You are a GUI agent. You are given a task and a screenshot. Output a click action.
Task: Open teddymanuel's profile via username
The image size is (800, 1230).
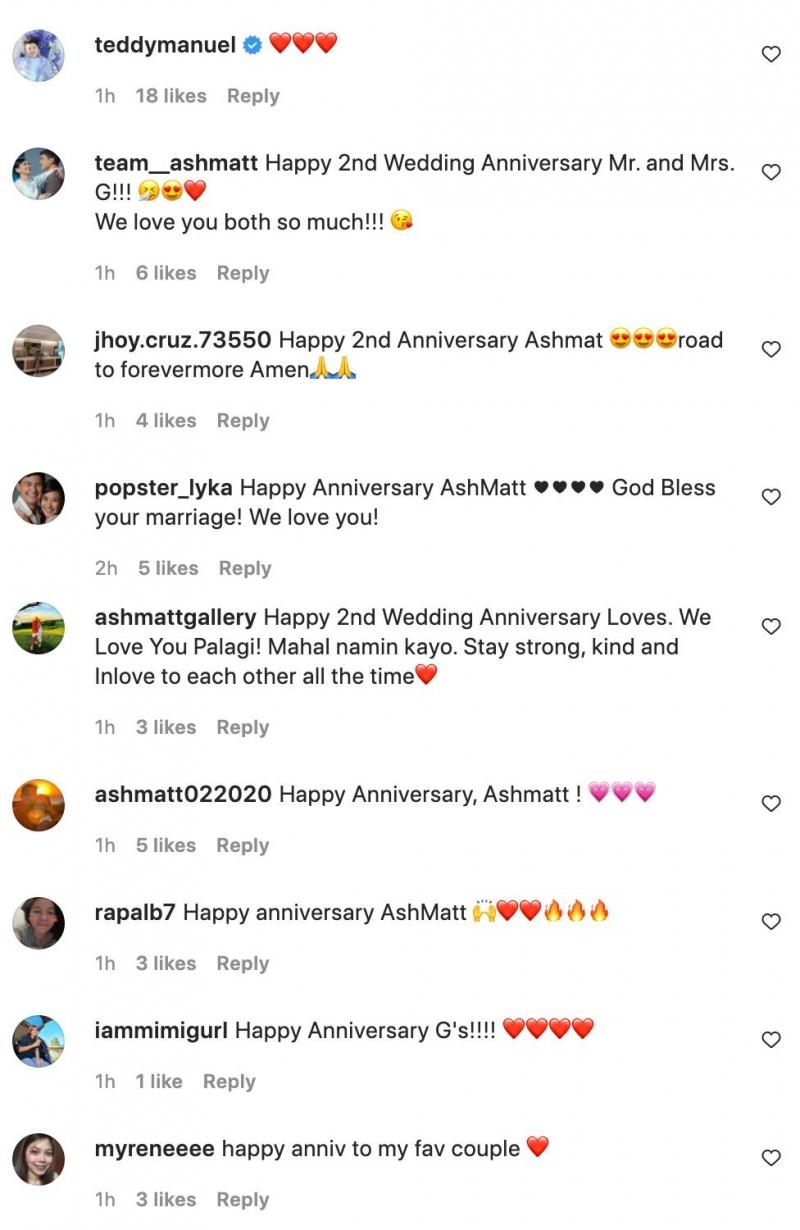click(165, 44)
